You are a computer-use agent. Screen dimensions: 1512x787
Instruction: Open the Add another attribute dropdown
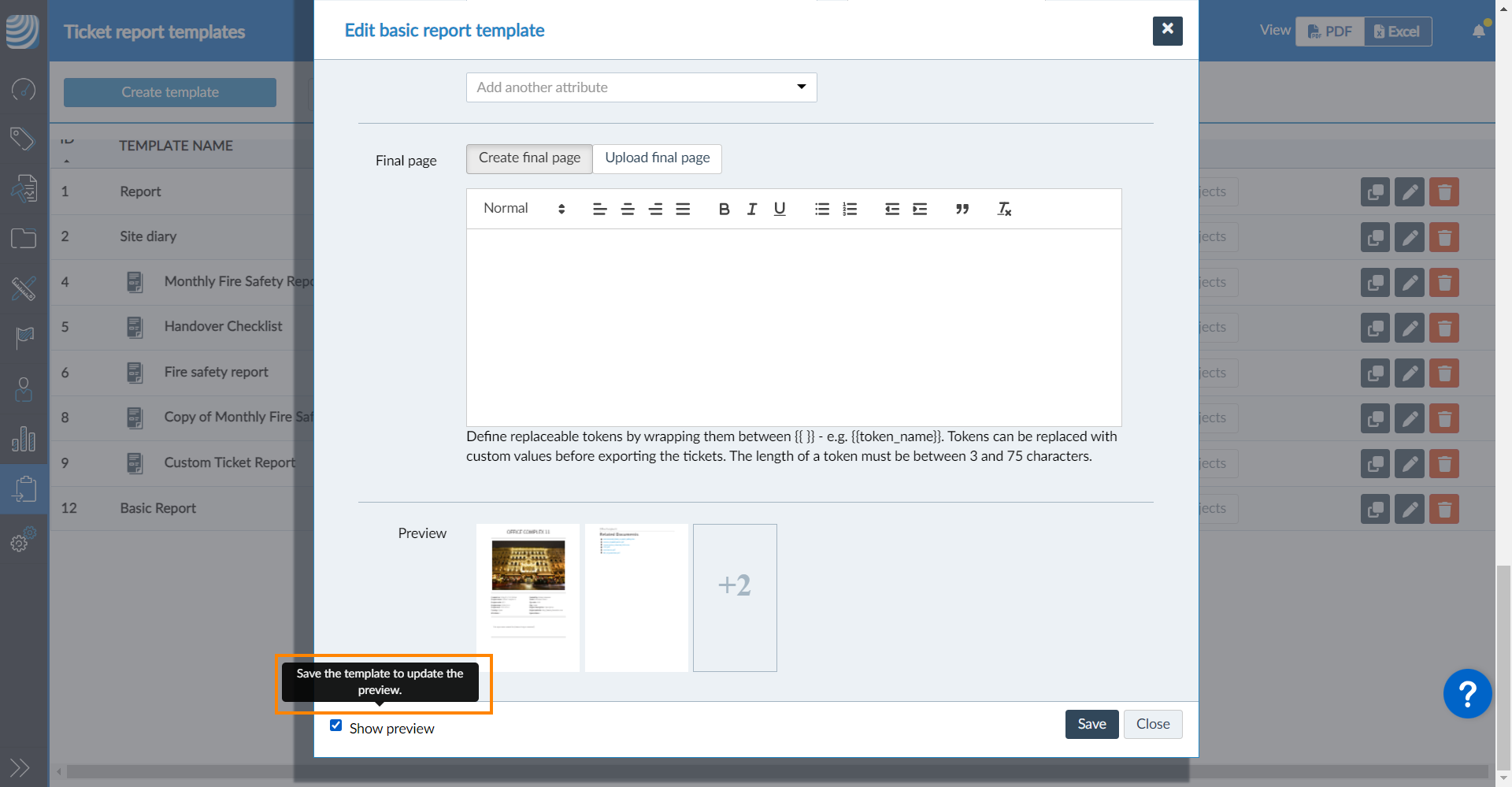click(641, 87)
